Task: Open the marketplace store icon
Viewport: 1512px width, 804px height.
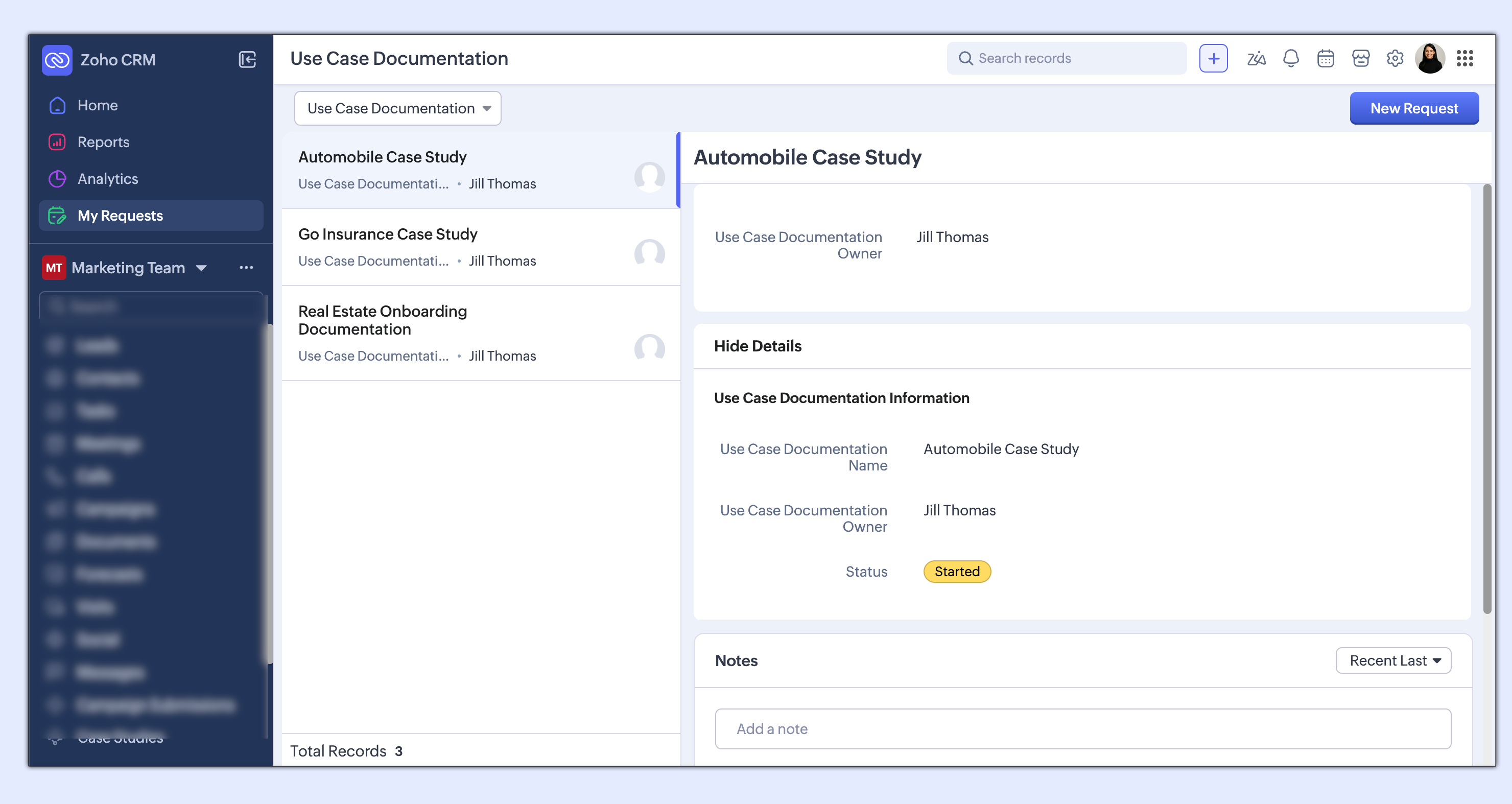Action: [x=1361, y=58]
